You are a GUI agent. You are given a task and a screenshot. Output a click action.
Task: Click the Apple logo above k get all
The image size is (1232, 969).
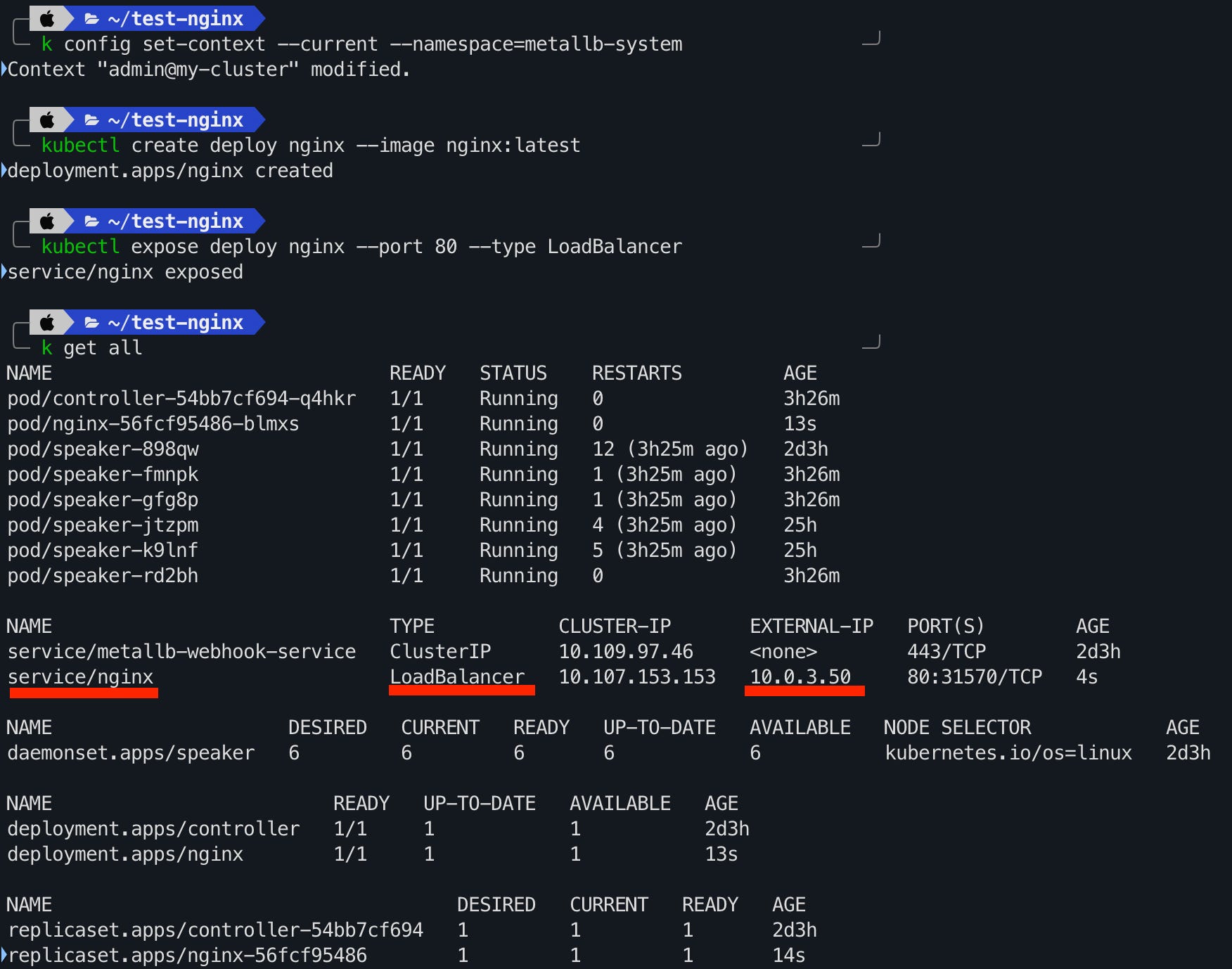(x=47, y=322)
